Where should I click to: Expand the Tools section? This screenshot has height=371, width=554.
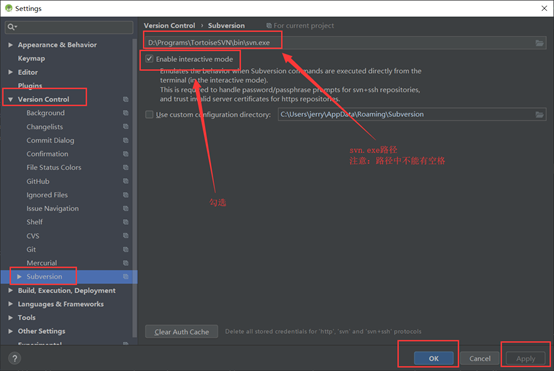point(11,318)
